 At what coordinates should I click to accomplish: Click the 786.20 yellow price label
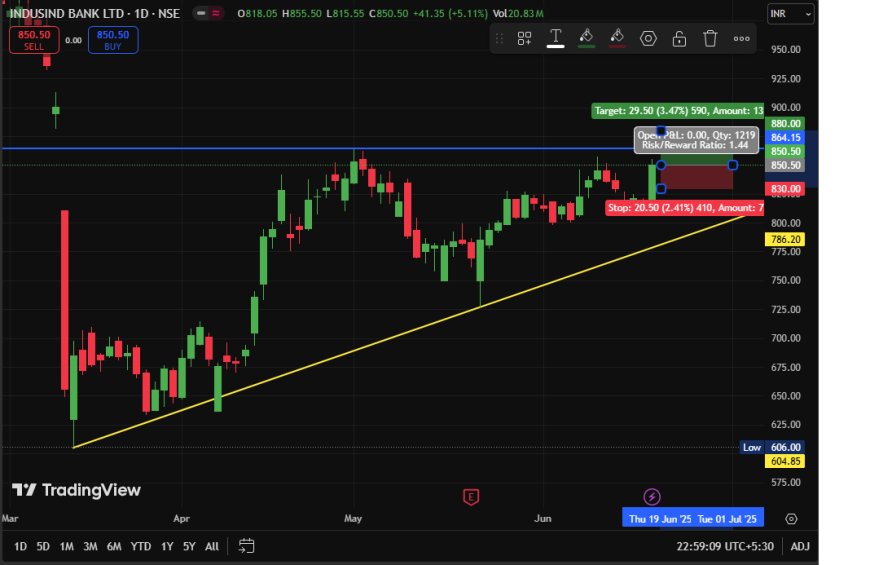pos(785,239)
